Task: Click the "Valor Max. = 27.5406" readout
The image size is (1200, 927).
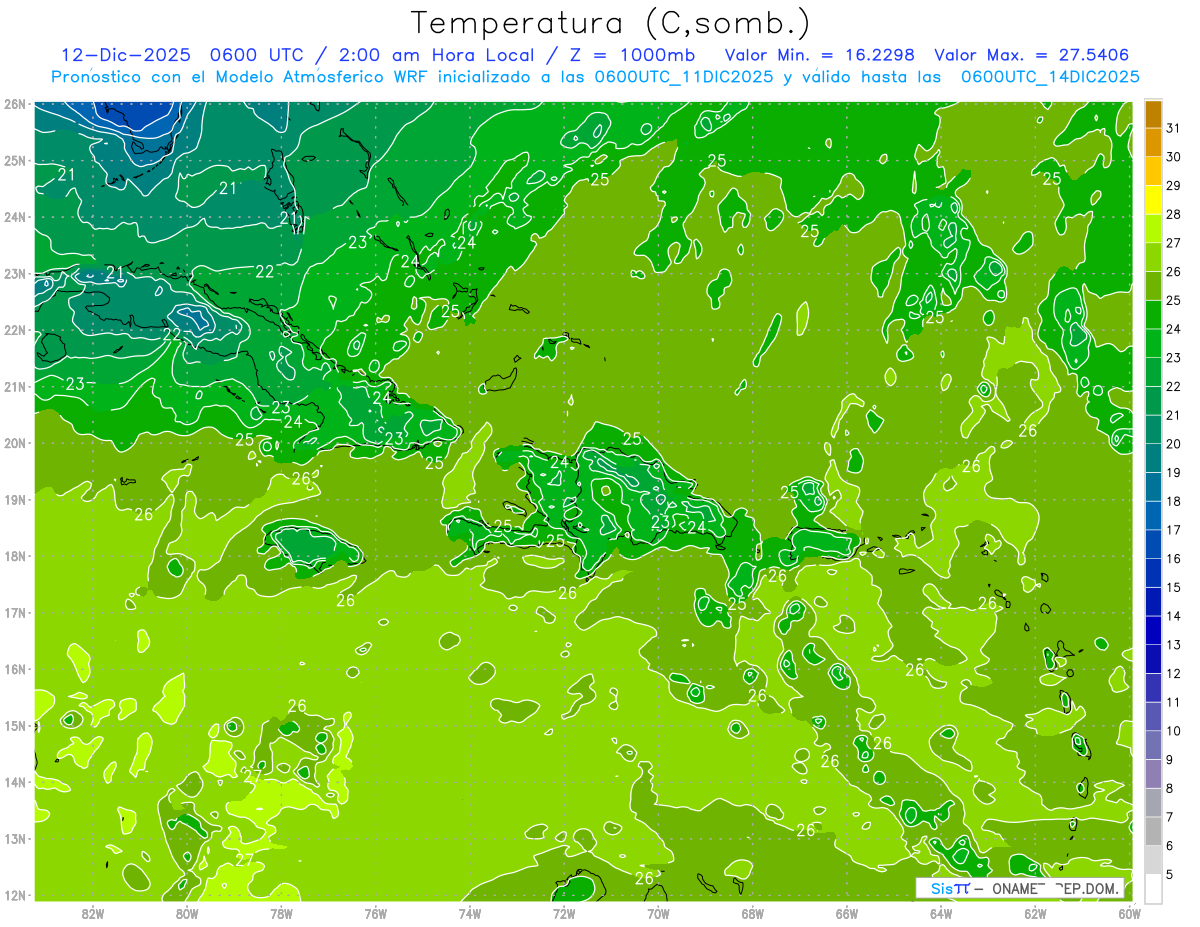Action: [1032, 54]
